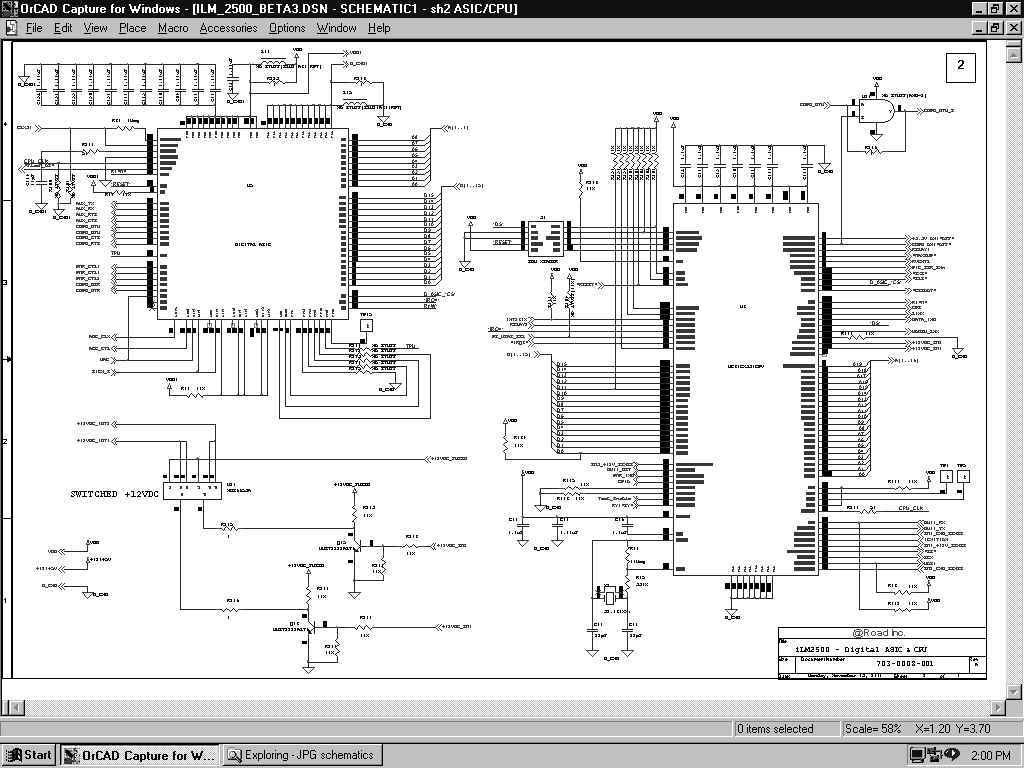Expand the Macro menu
Viewport: 1024px width, 768px height.
tap(173, 28)
